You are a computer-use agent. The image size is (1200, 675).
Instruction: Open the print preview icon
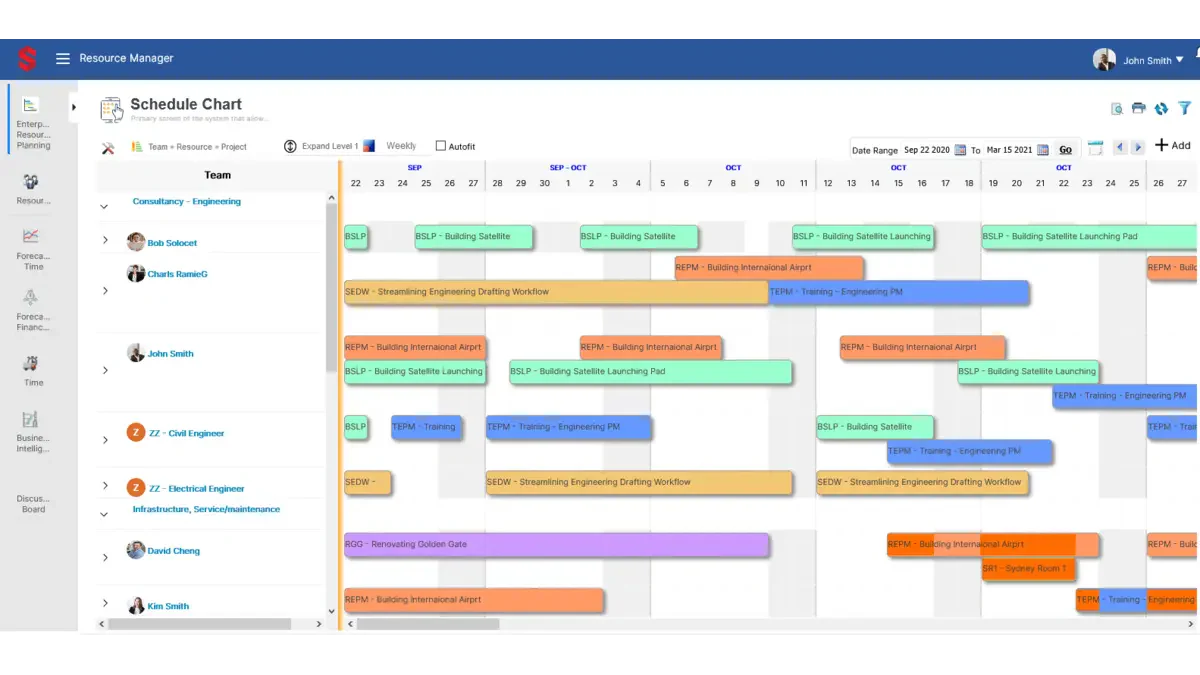click(x=1117, y=108)
